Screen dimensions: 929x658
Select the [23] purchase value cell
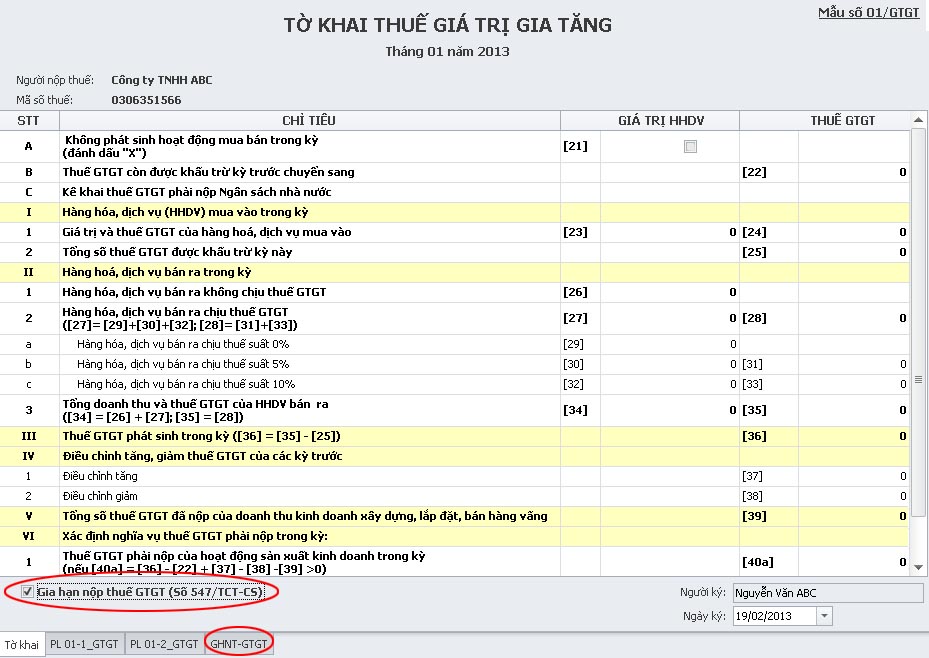pos(669,232)
